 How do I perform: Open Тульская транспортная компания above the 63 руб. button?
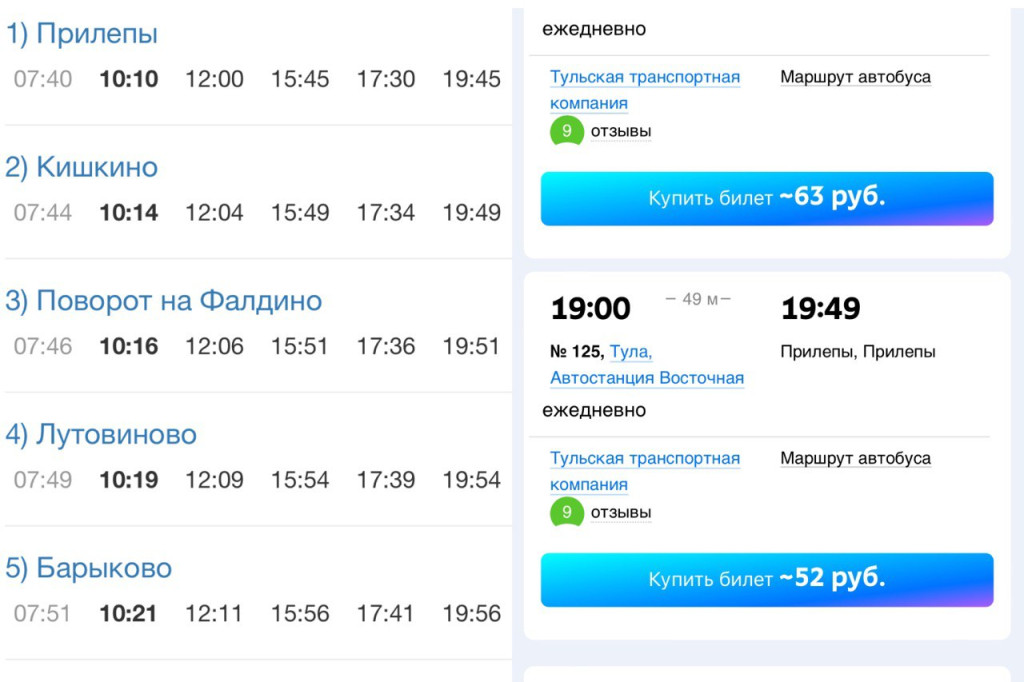point(644,90)
